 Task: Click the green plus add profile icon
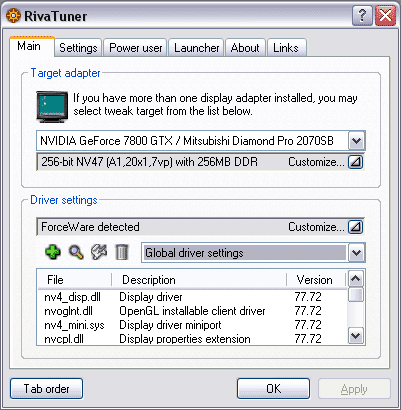53,252
